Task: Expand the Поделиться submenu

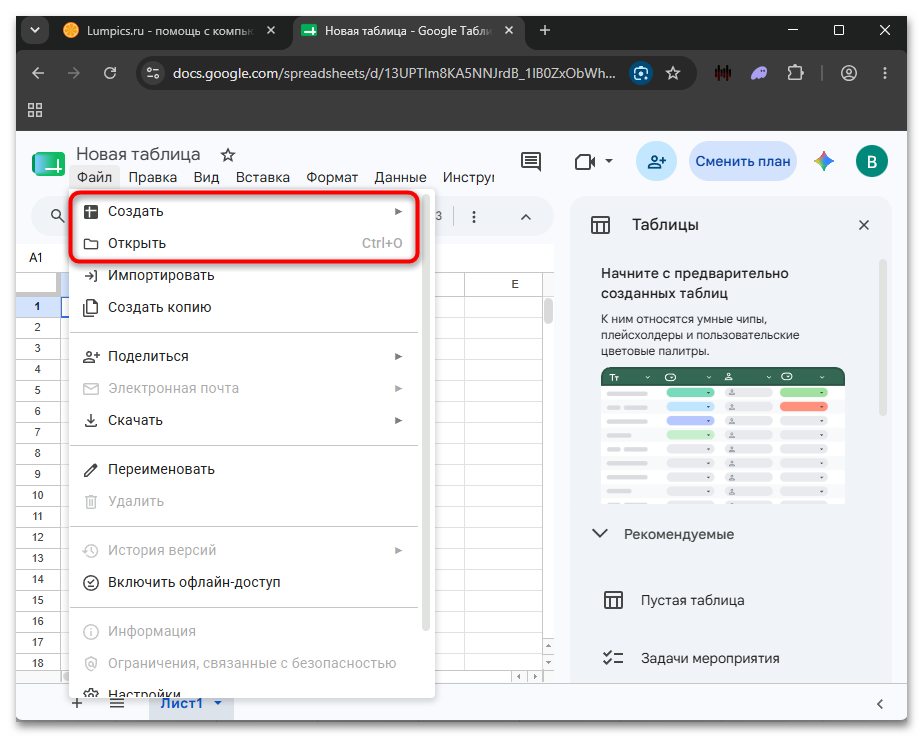Action: 244,356
